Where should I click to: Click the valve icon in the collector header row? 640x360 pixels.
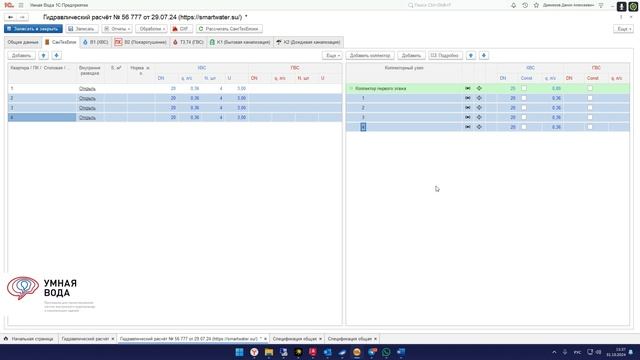468,88
